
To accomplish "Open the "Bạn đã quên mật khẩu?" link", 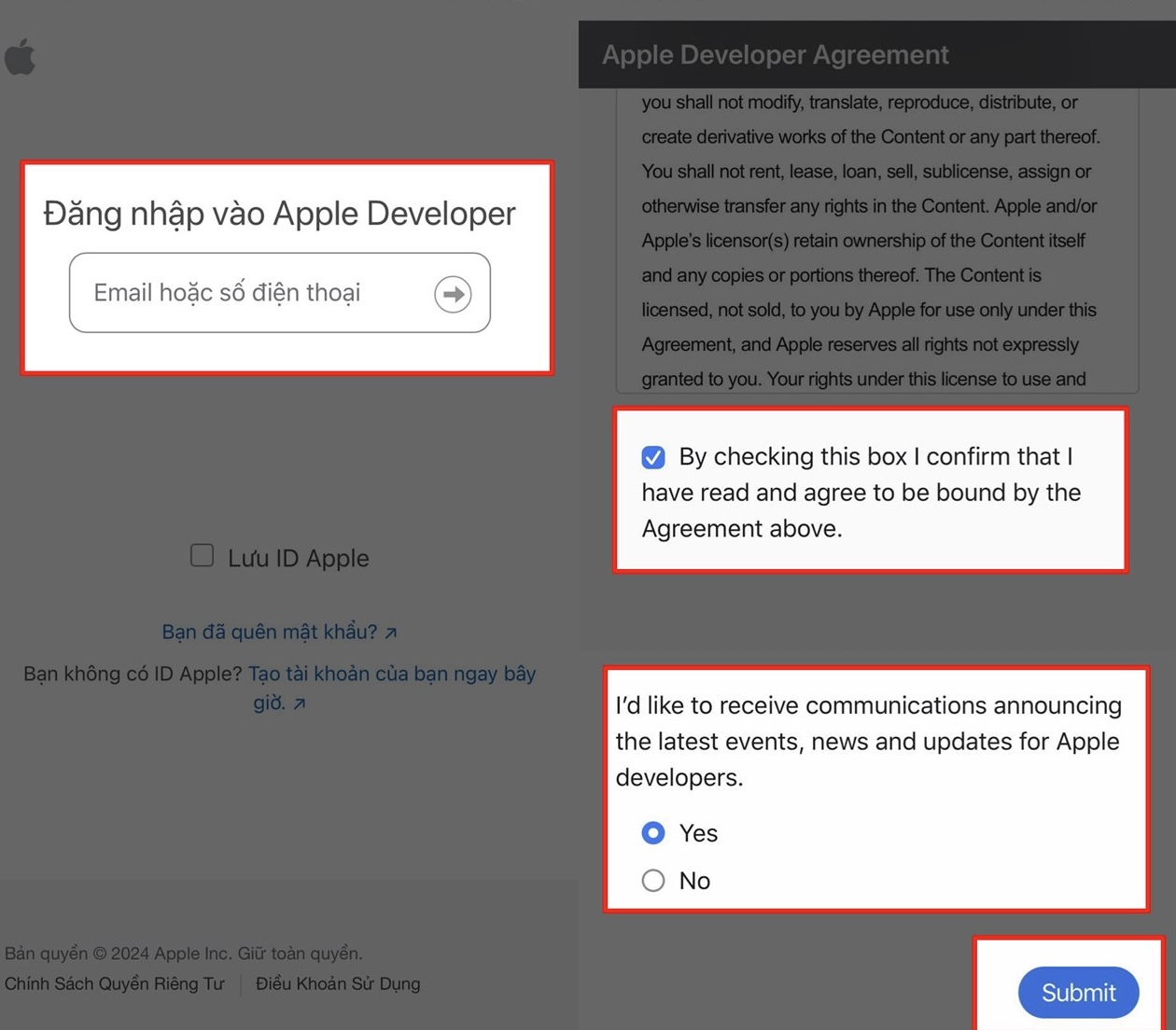I will pos(269,633).
